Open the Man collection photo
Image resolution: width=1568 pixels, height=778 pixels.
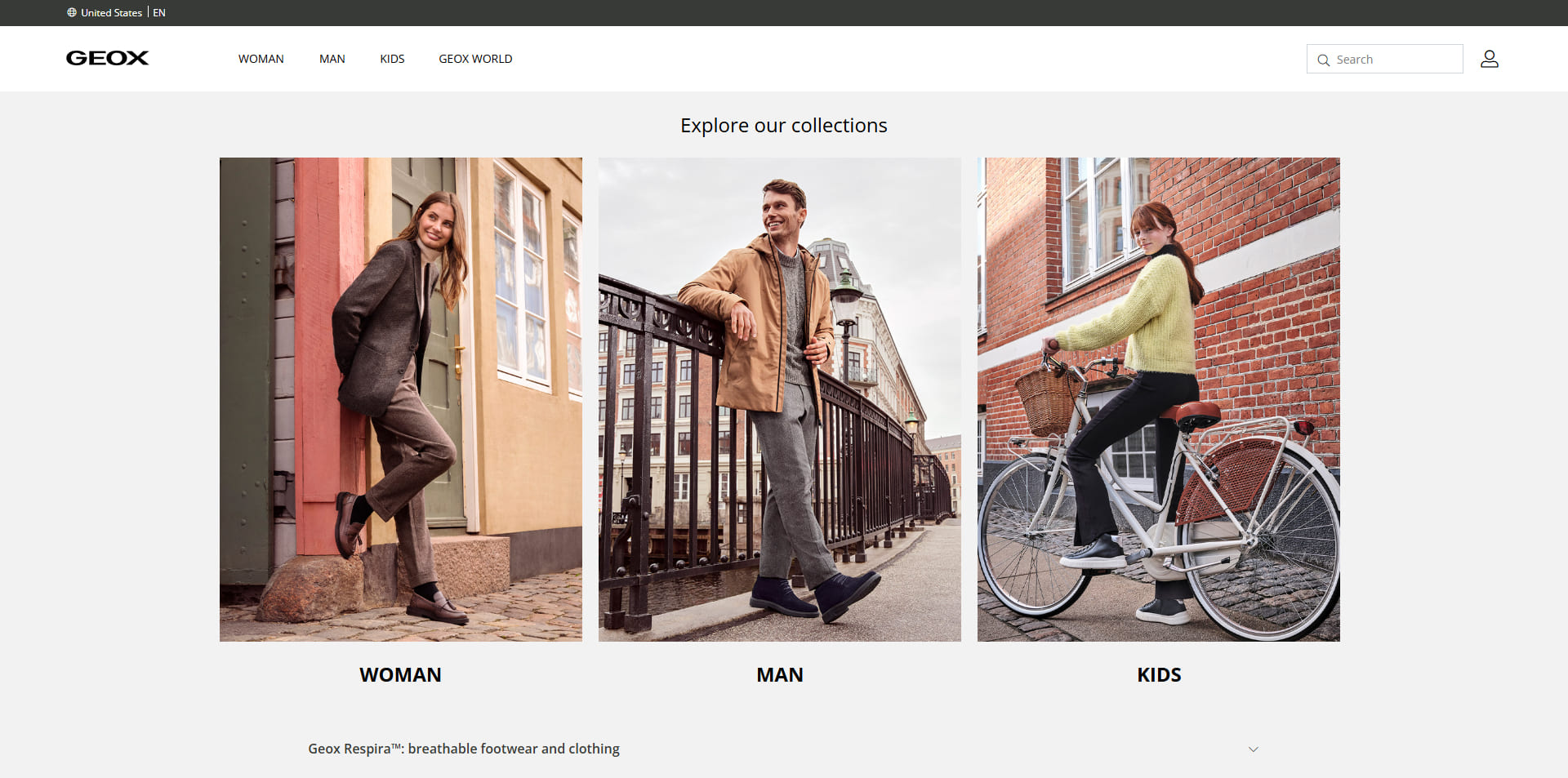coord(780,399)
